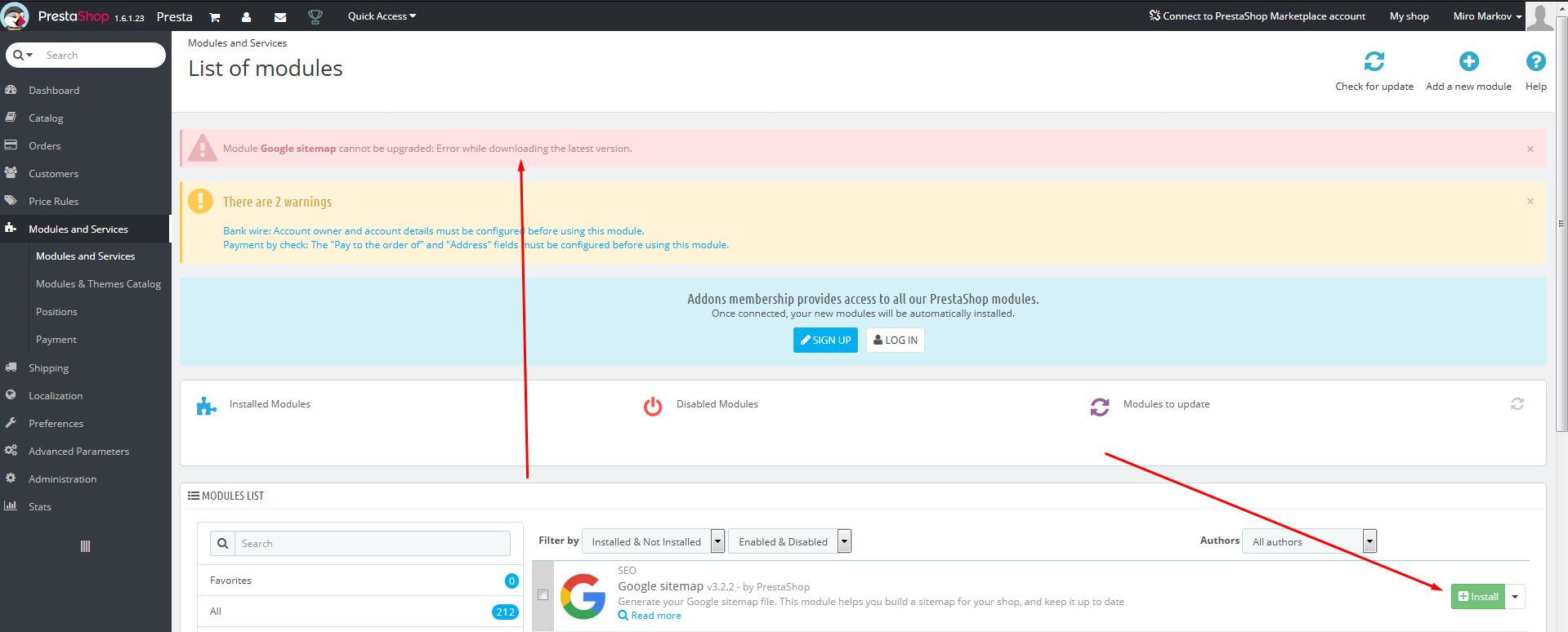Screen dimensions: 1568x632
Task: Click the sidebar Search input field
Action: coord(102,56)
